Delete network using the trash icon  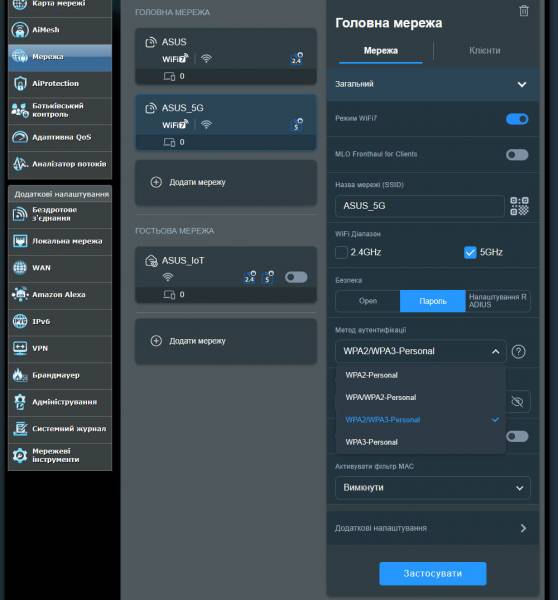click(524, 11)
